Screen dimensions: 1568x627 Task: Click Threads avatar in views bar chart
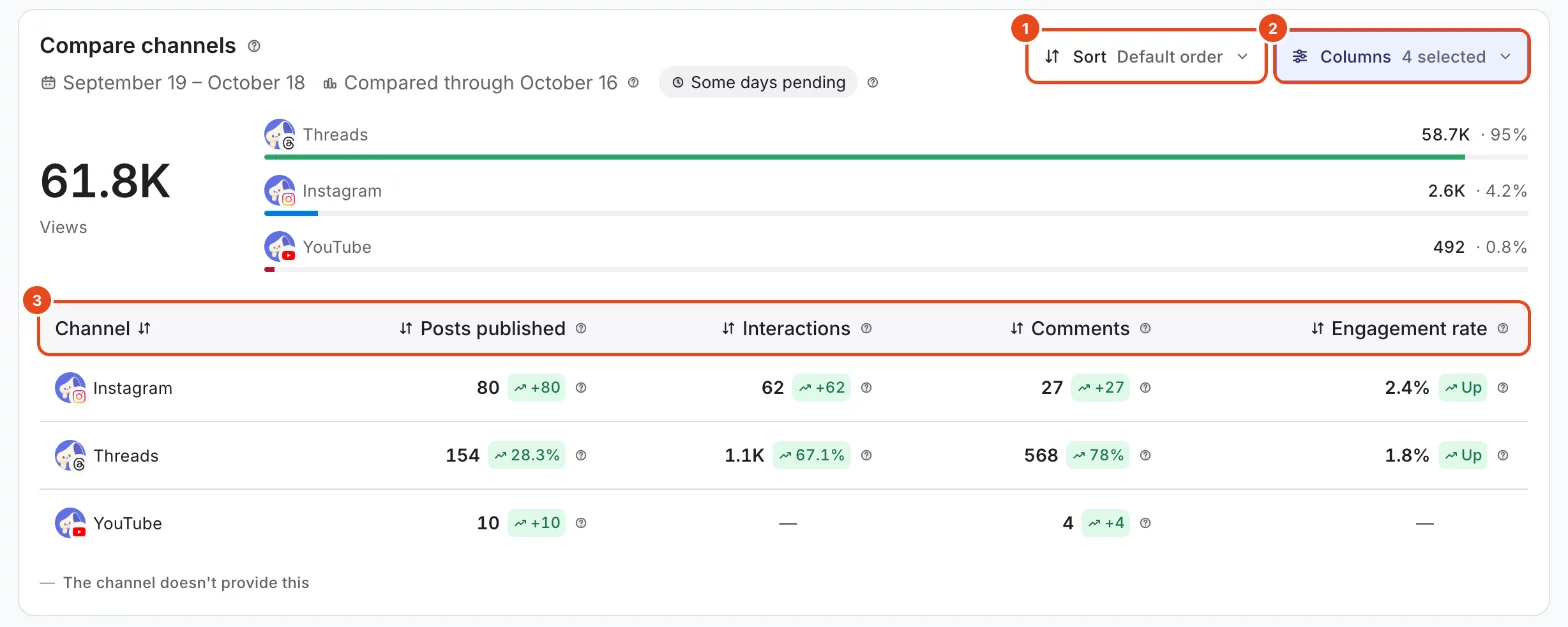tap(280, 135)
